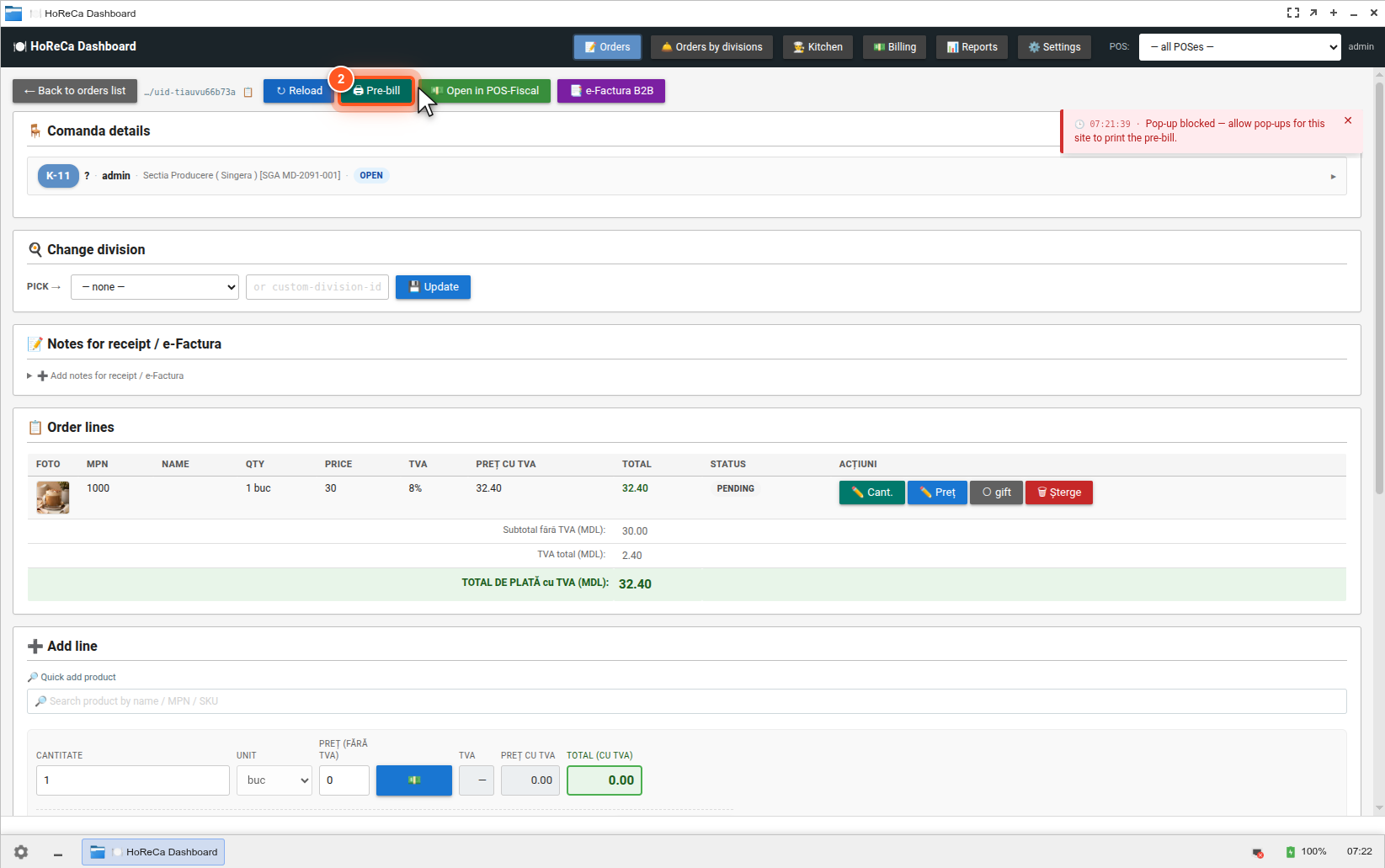
Task: Click the K-11 table badge
Action: tap(58, 176)
